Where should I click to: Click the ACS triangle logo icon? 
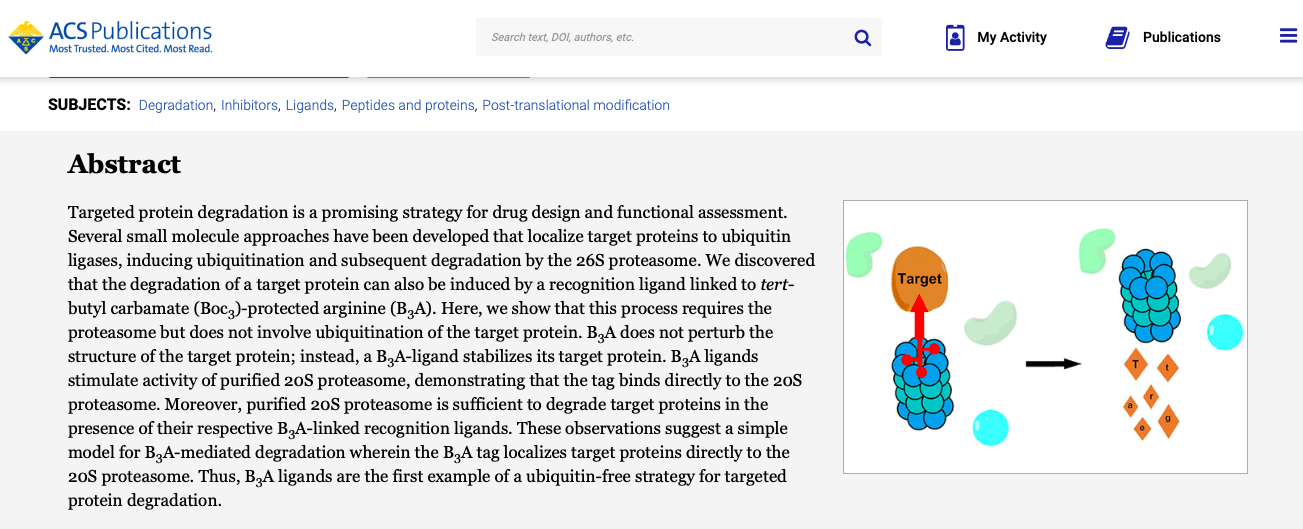26,37
